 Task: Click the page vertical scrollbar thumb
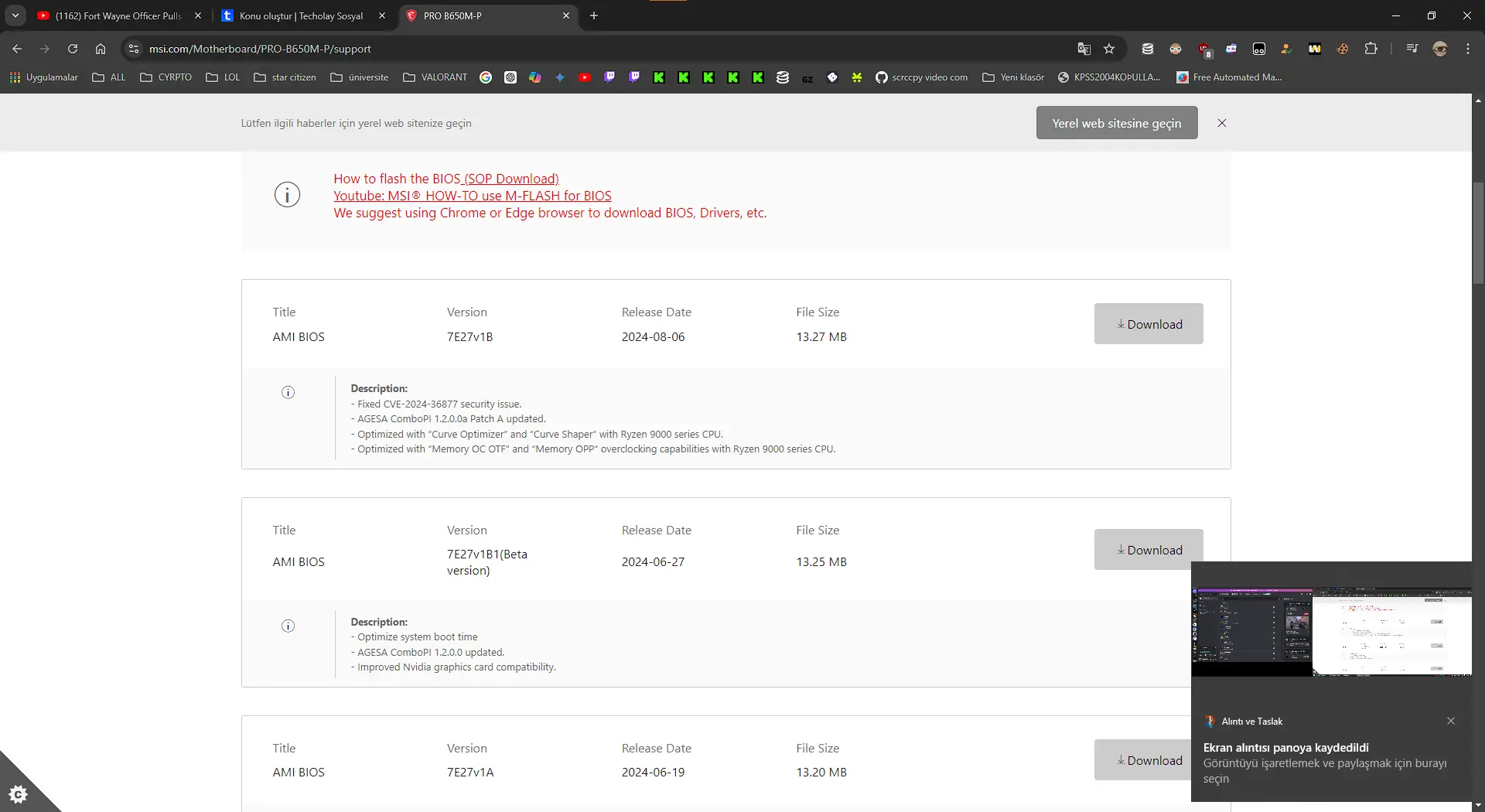(x=1478, y=233)
